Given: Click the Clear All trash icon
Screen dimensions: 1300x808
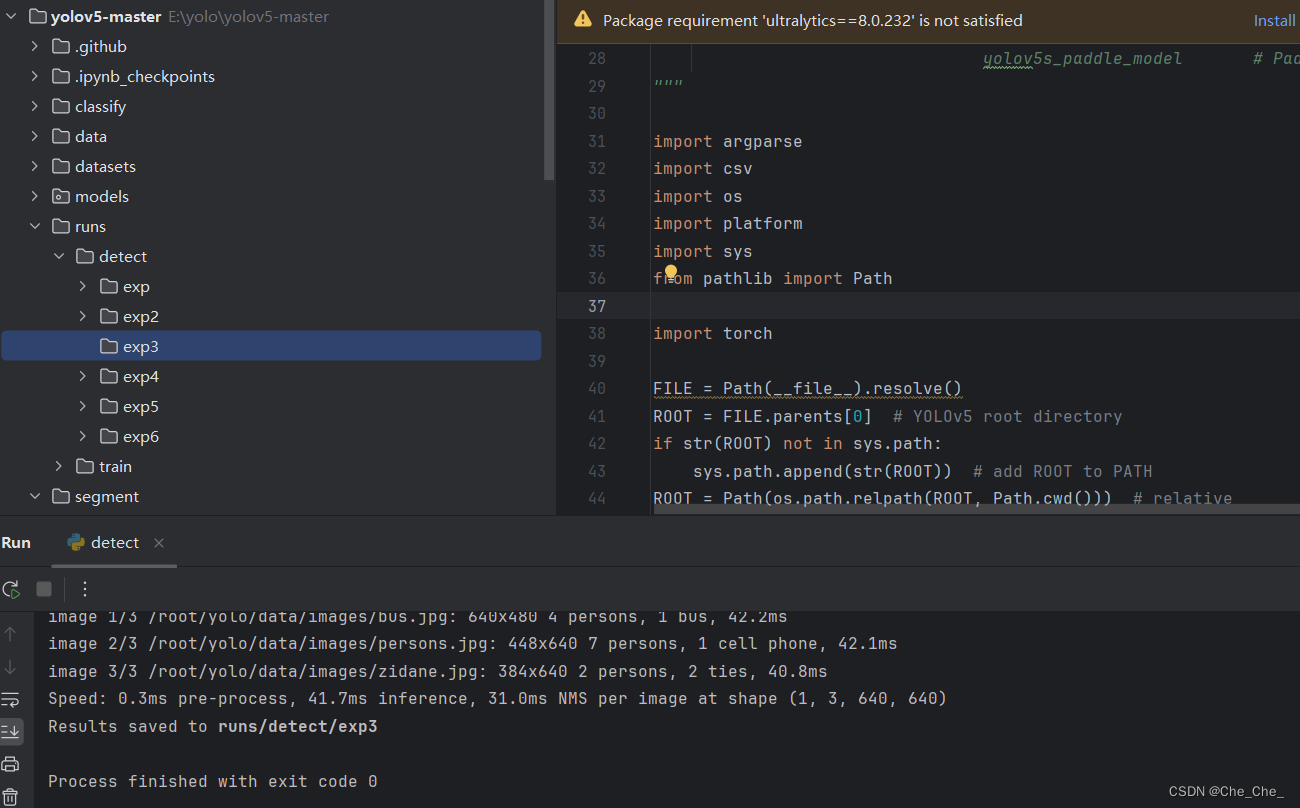Looking at the screenshot, I should click(x=11, y=796).
